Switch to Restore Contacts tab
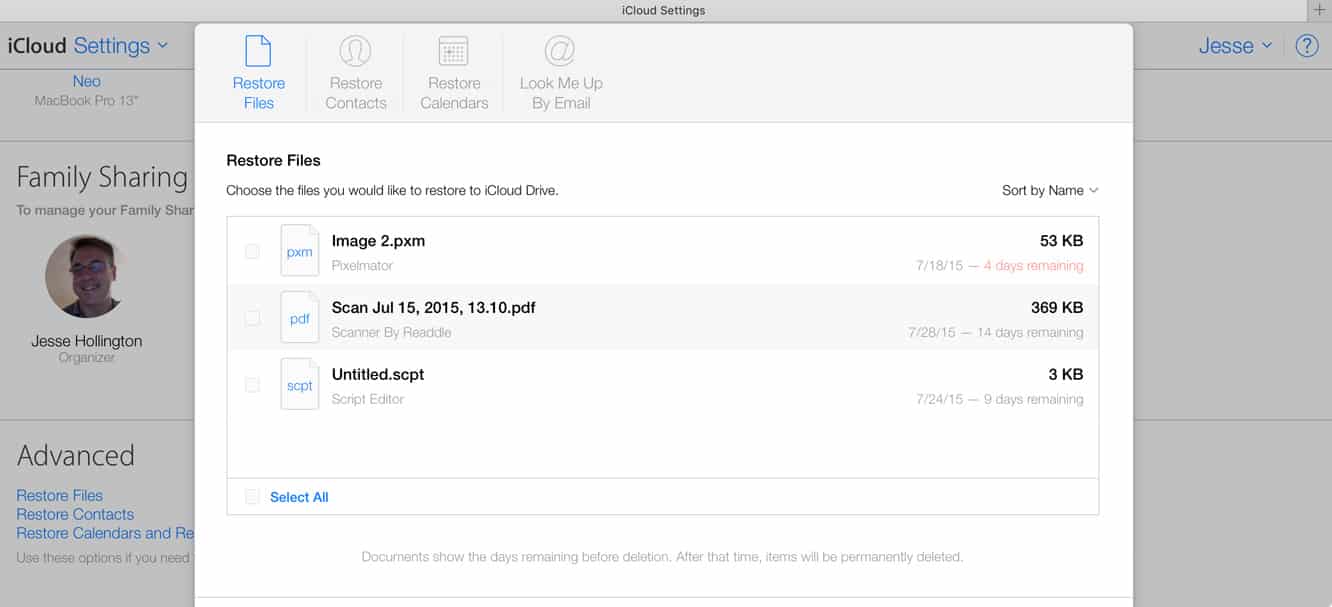Image resolution: width=1332 pixels, height=607 pixels. (x=356, y=73)
